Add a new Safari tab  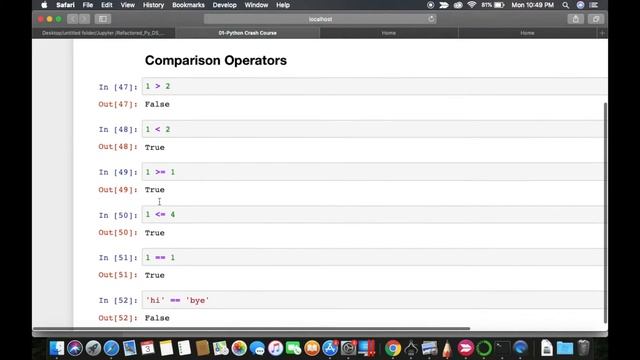pos(602,33)
